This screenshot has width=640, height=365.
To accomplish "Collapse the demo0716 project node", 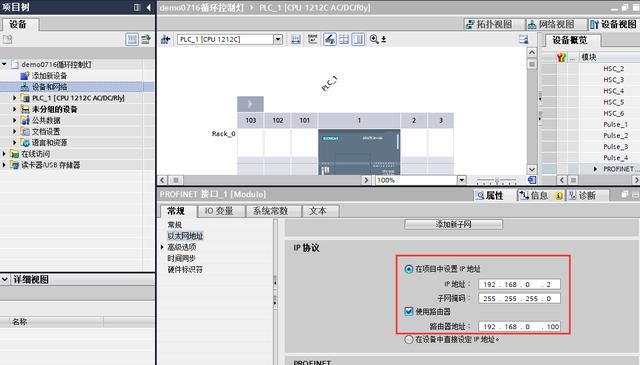I will tap(4, 64).
